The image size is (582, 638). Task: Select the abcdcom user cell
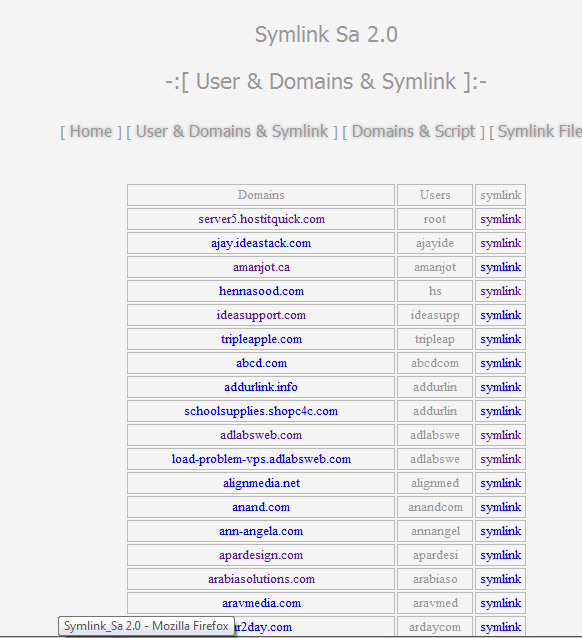(435, 363)
